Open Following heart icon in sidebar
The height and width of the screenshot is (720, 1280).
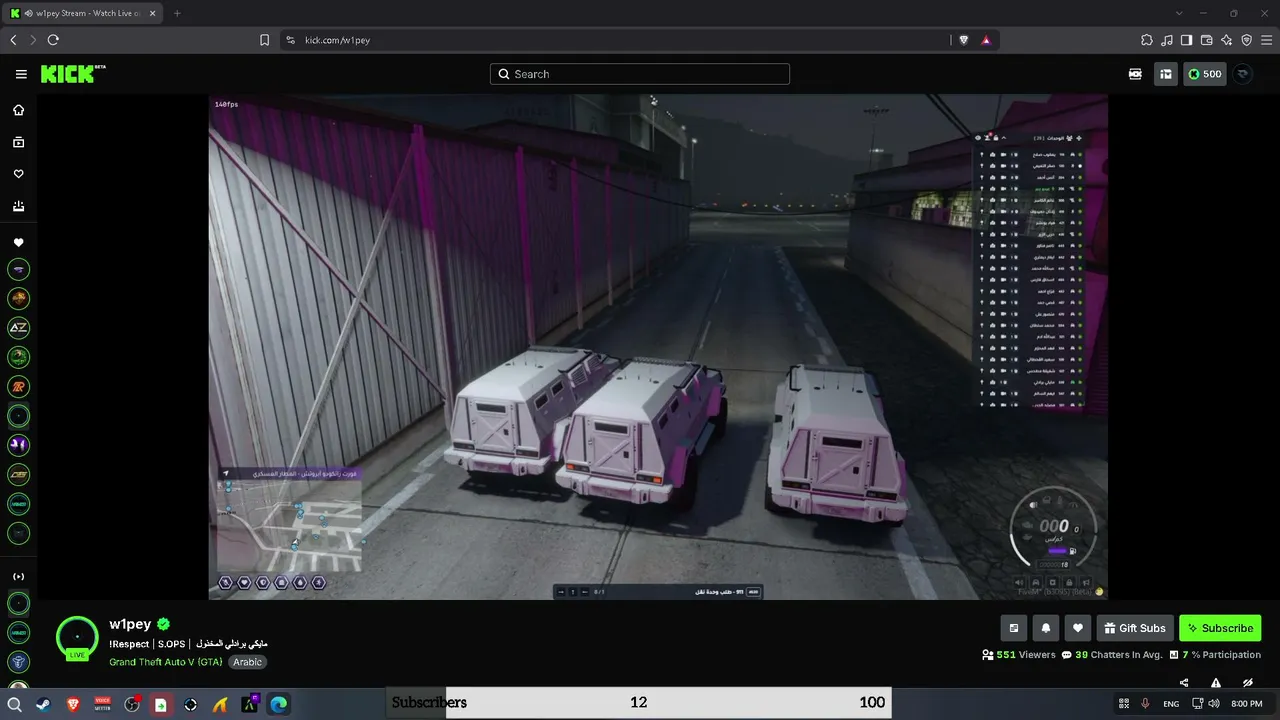(x=18, y=174)
